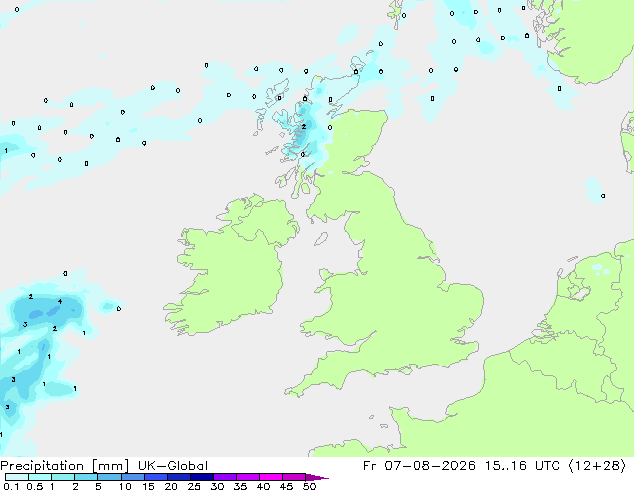Click the 0.1–0.5 mm legend swatch

tap(17, 477)
